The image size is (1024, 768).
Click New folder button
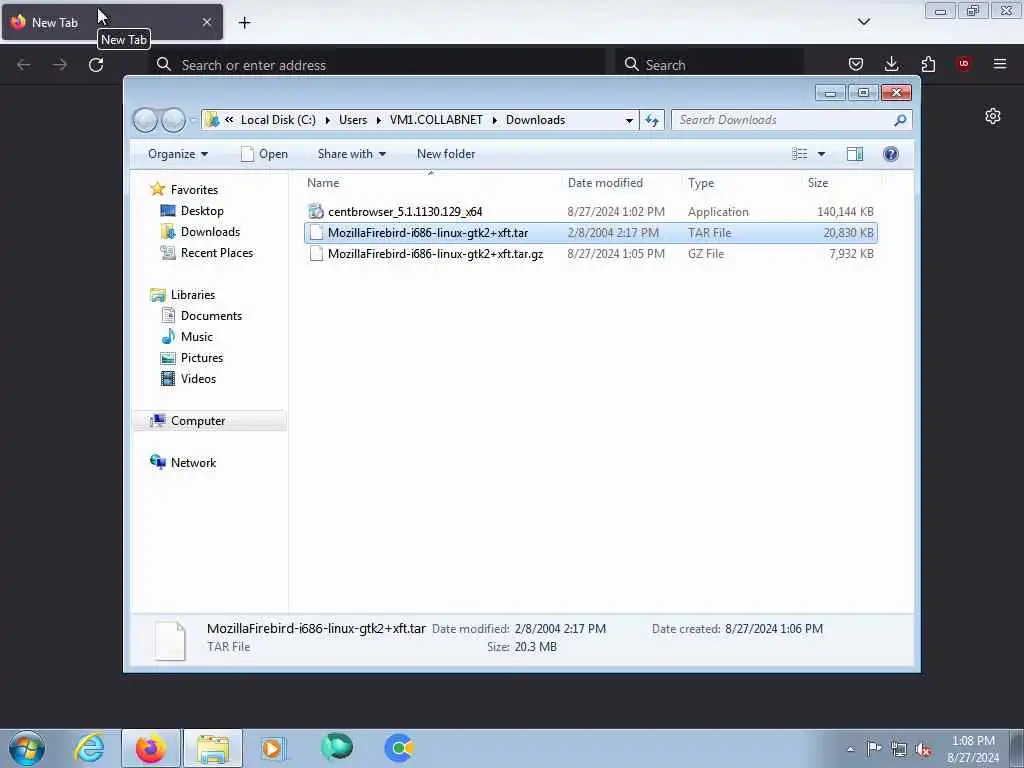tap(446, 154)
